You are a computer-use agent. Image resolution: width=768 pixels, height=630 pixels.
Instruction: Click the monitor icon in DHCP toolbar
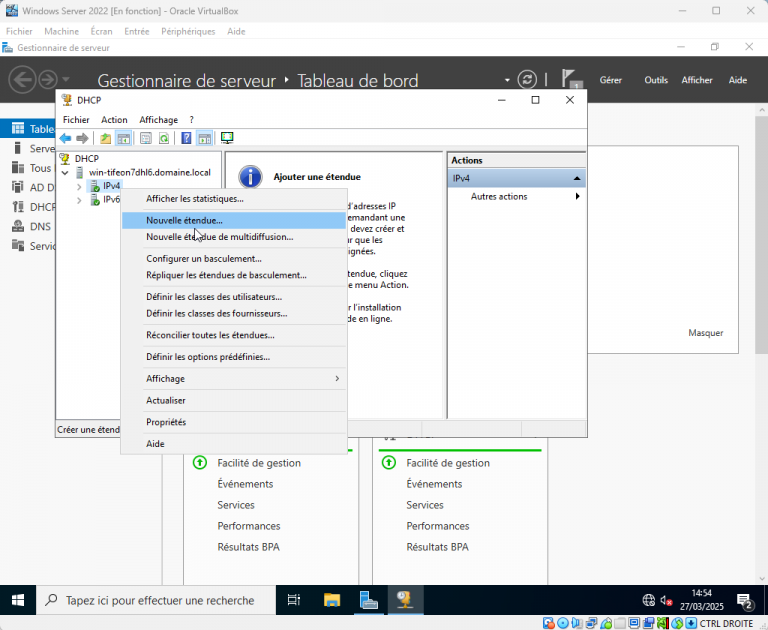pyautogui.click(x=227, y=138)
